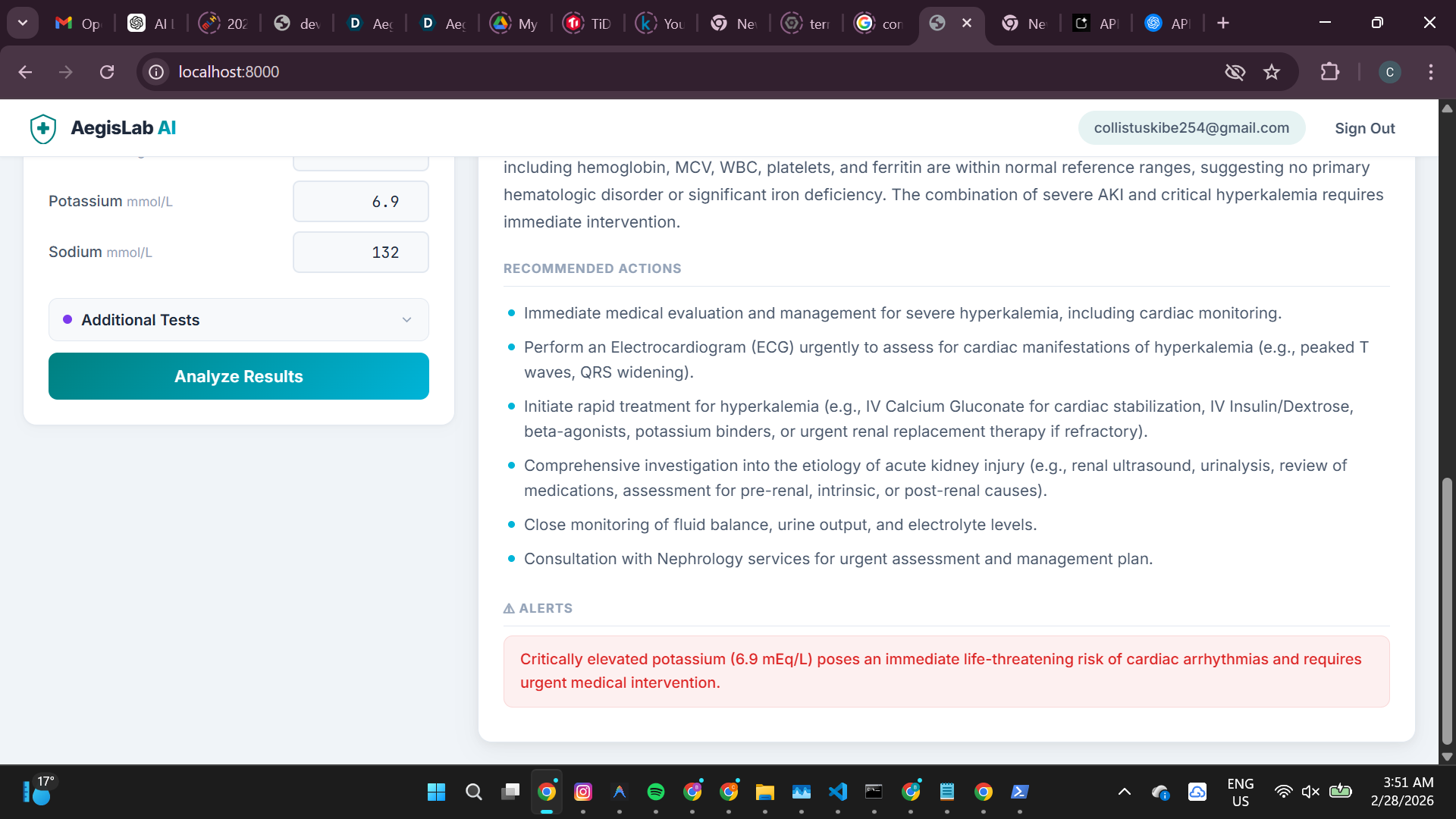1456x819 pixels.
Task: Show hidden system tray icons
Action: coord(1125,792)
